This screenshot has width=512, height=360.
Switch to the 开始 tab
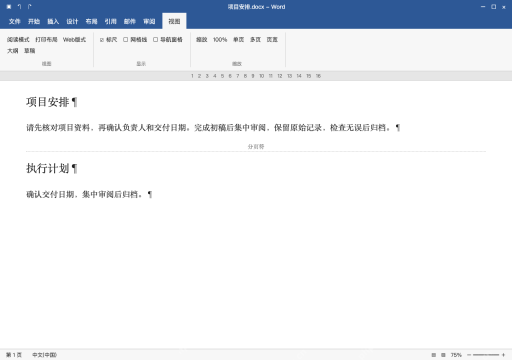[x=34, y=21]
